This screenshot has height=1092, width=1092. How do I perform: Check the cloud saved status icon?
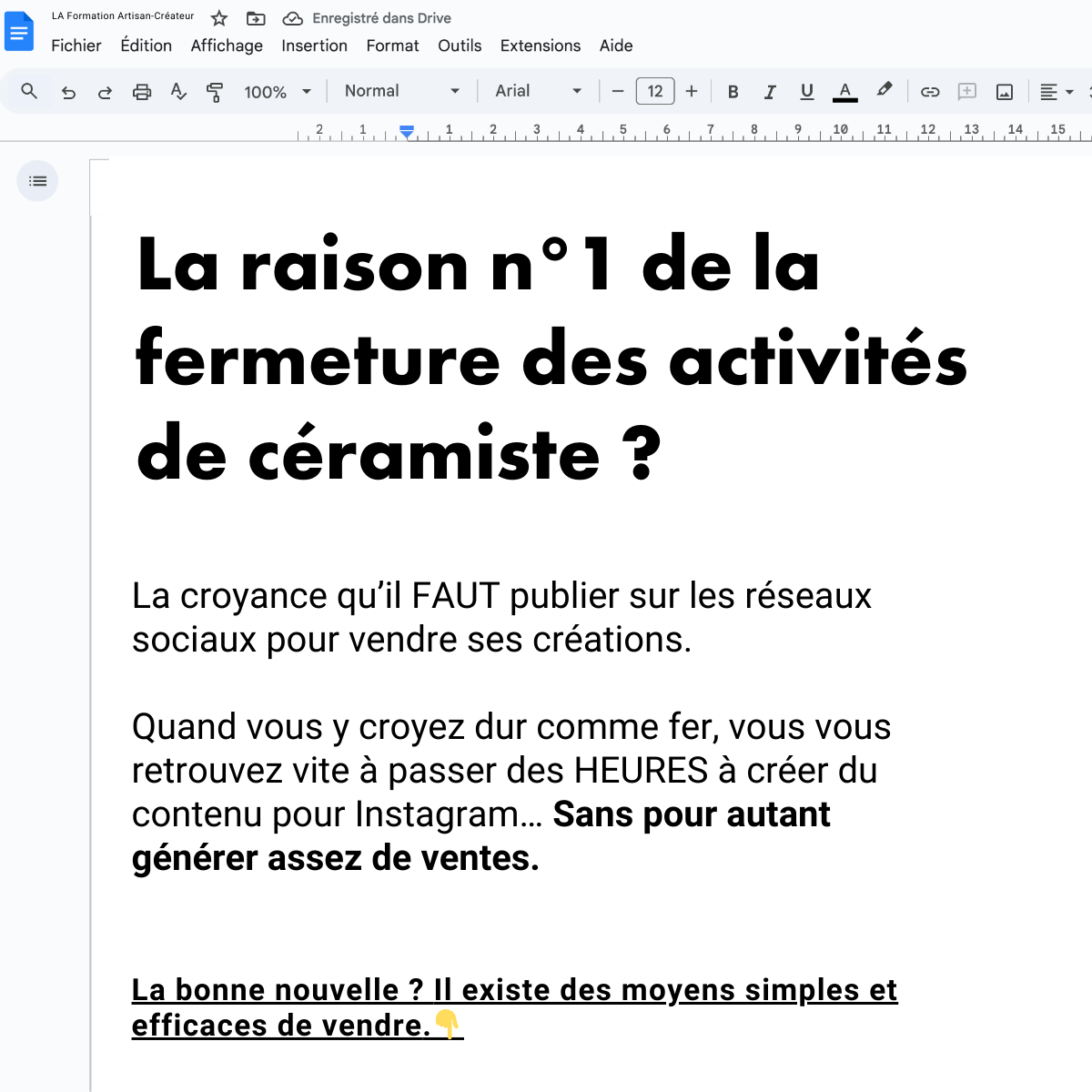[293, 18]
